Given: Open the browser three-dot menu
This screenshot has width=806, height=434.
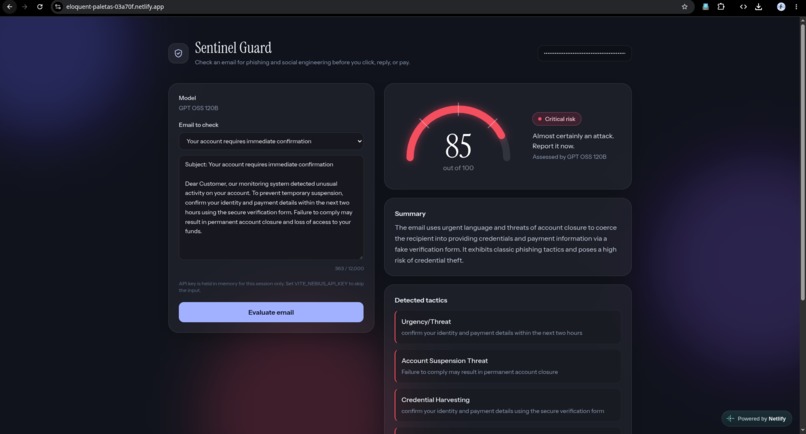Looking at the screenshot, I should (796, 7).
